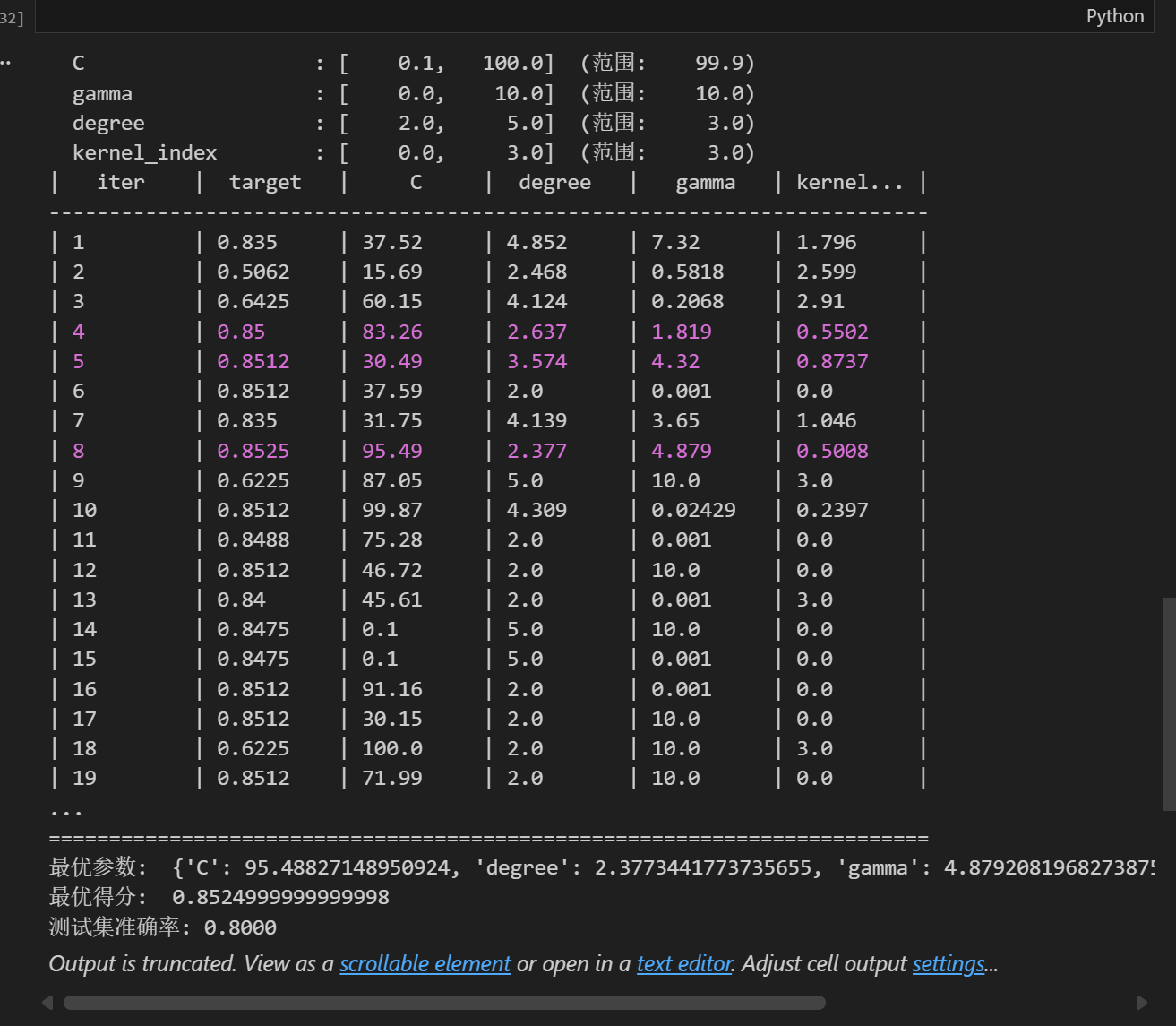Click gamma value 0.2068
Image resolution: width=1176 pixels, height=1026 pixels.
pyautogui.click(x=688, y=302)
